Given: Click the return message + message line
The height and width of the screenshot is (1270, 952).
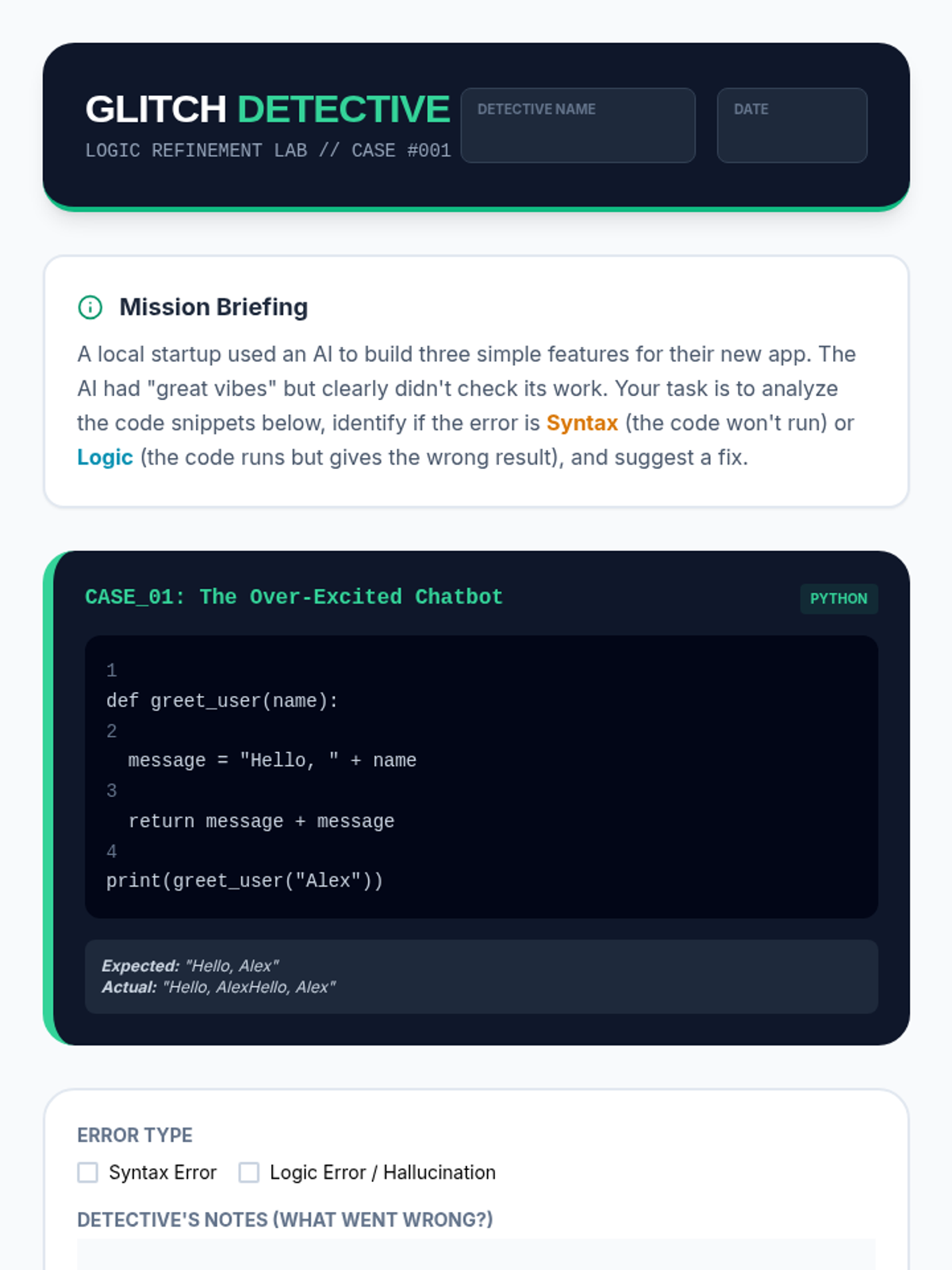Looking at the screenshot, I should [x=261, y=822].
